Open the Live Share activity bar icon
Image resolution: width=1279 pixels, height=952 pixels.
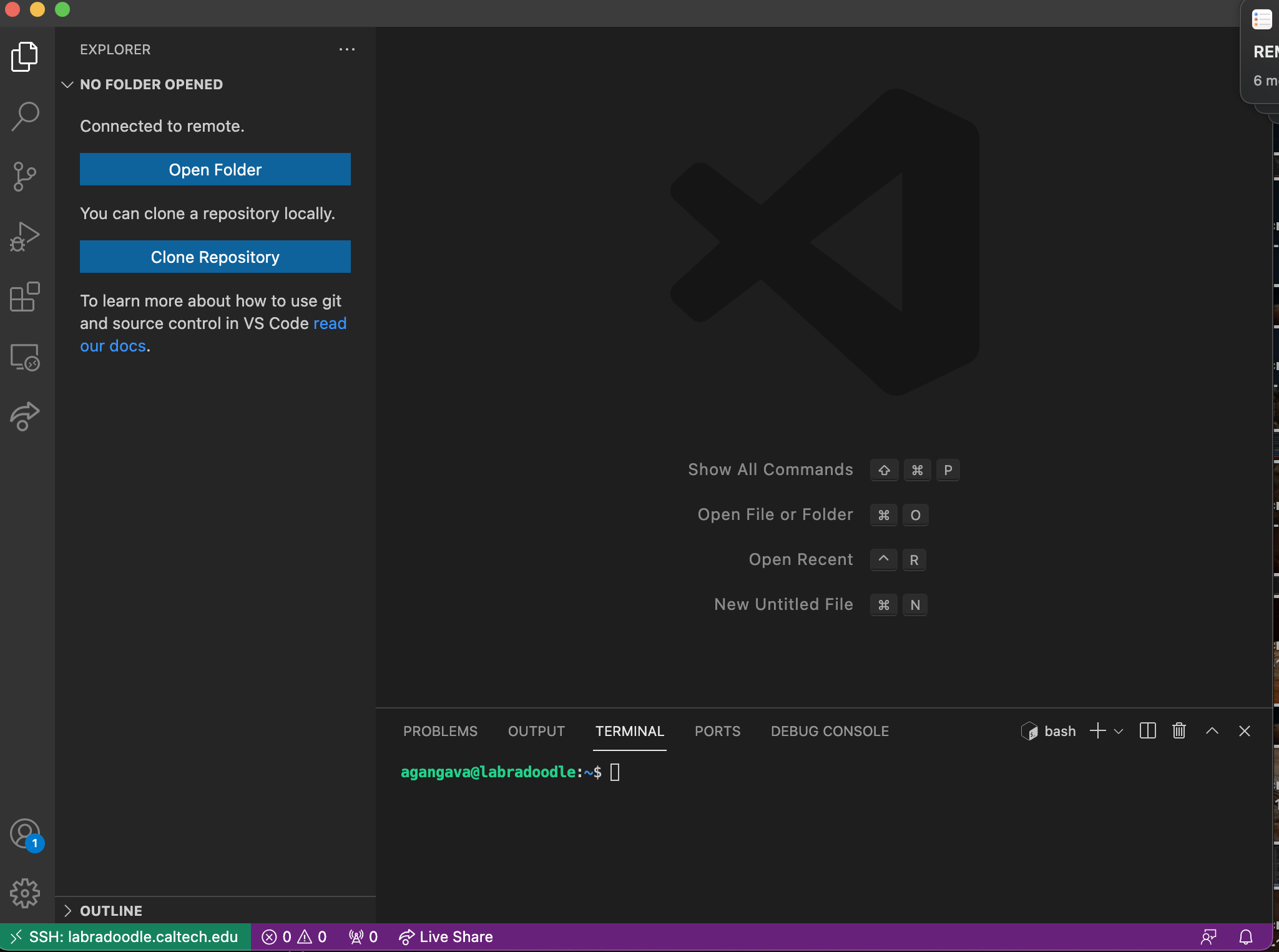[25, 416]
